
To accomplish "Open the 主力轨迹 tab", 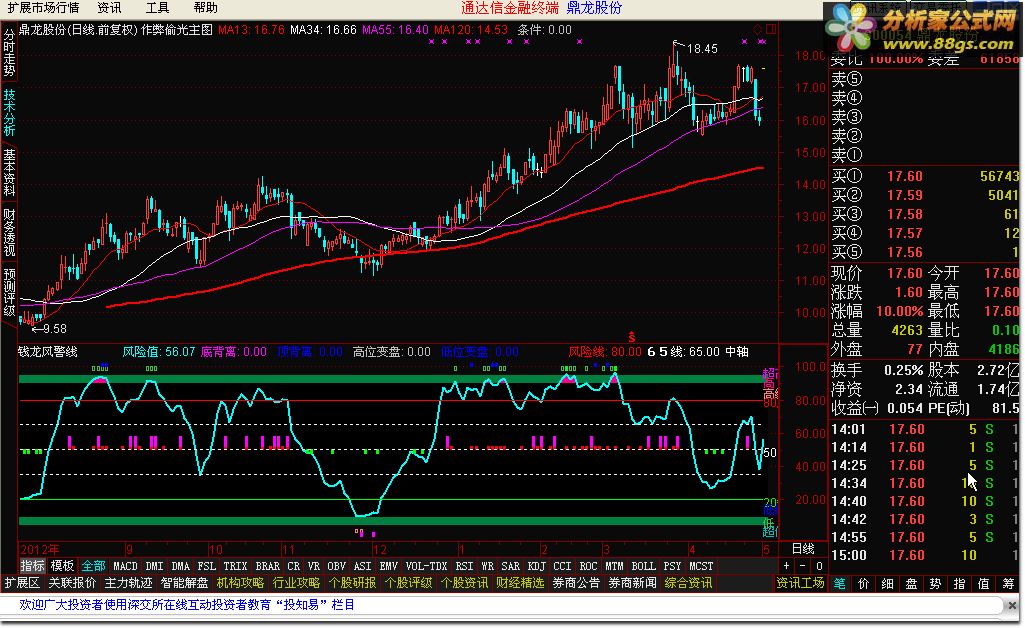I will pos(128,583).
